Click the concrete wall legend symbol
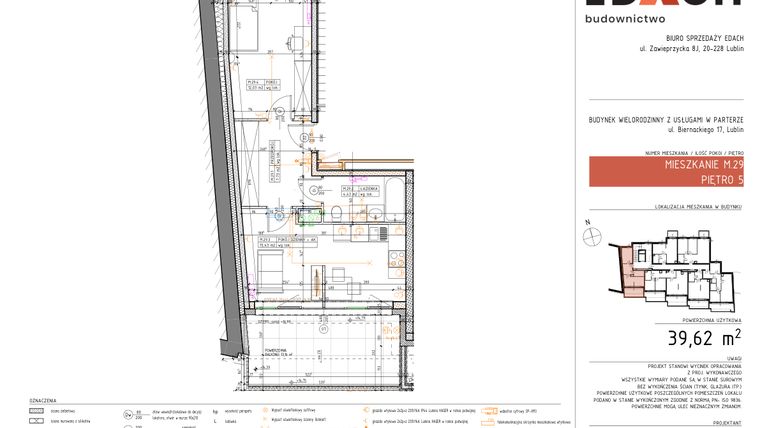Image resolution: width=760 pixels, height=428 pixels. pyautogui.click(x=36, y=411)
